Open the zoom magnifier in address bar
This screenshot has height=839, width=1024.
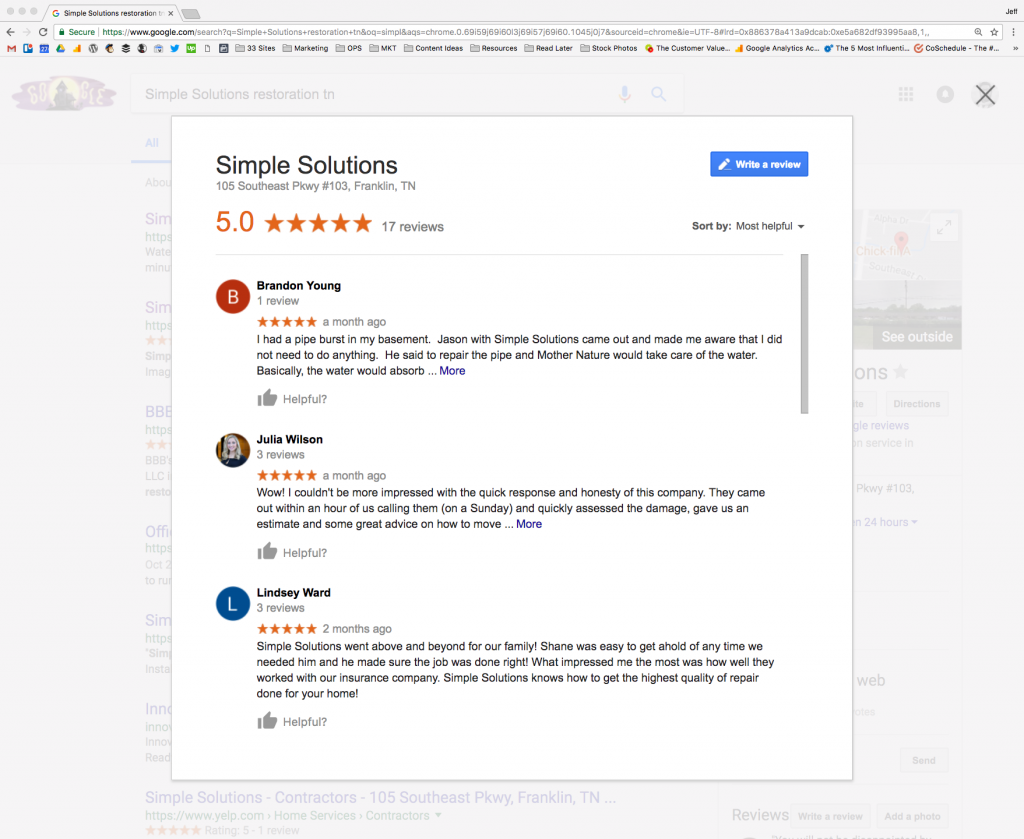tap(978, 32)
